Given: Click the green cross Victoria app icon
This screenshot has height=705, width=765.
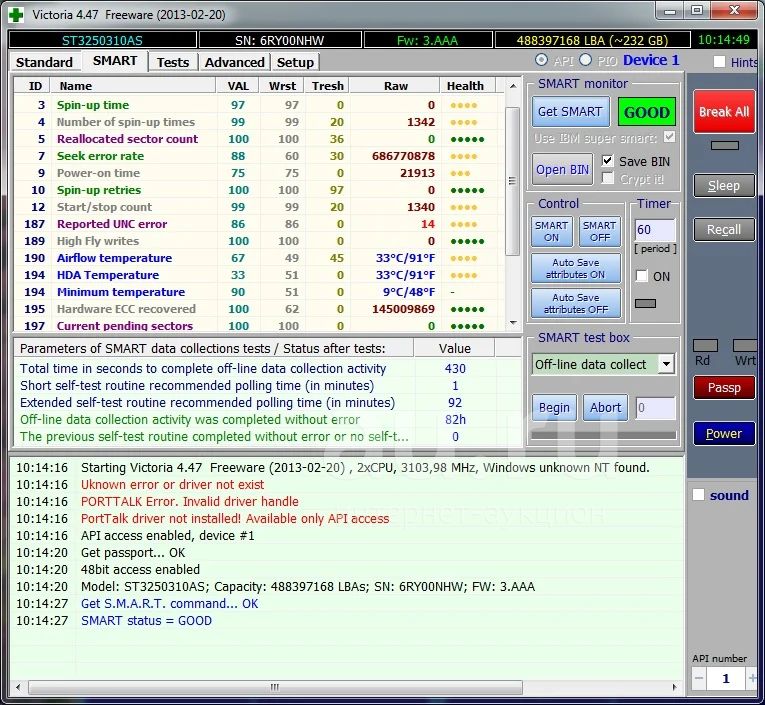Looking at the screenshot, I should [x=16, y=15].
